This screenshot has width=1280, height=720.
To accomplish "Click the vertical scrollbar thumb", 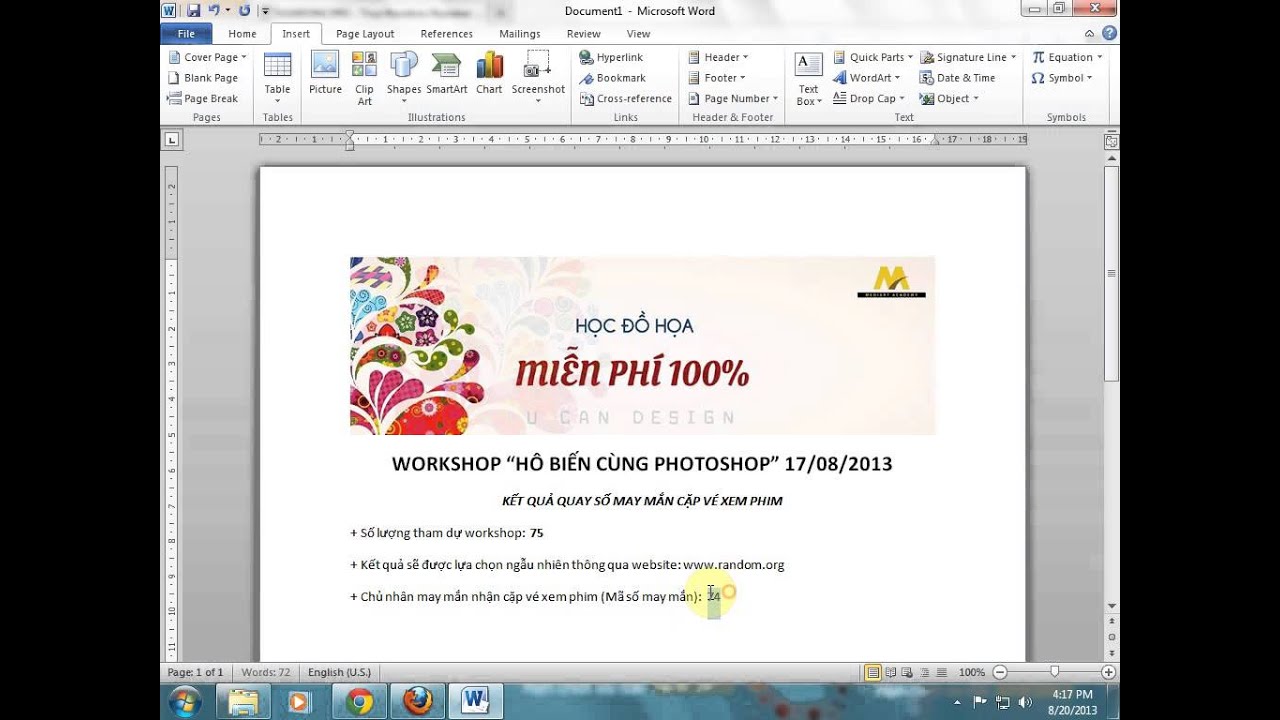I will pos(1111,273).
